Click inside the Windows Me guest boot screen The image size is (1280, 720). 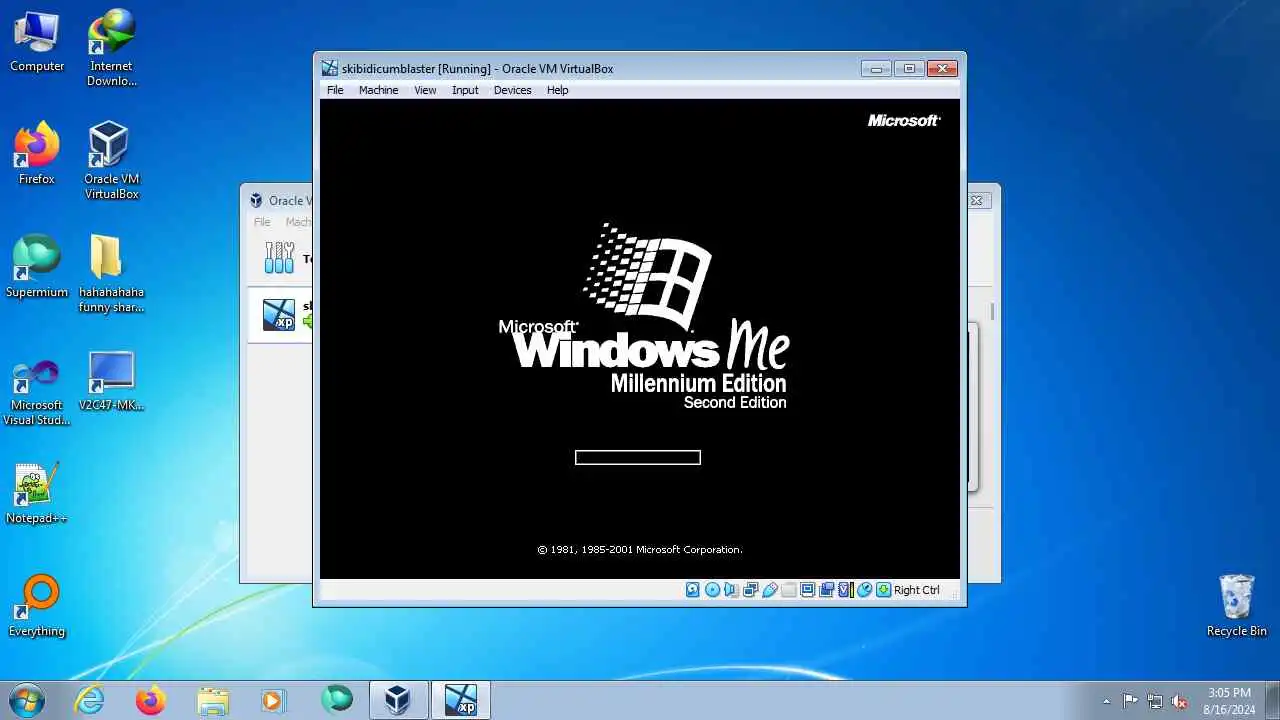640,338
